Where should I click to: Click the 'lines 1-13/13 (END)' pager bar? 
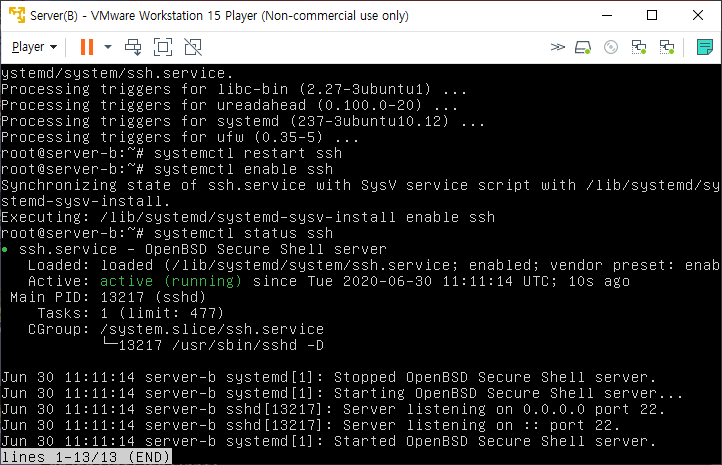click(x=86, y=457)
